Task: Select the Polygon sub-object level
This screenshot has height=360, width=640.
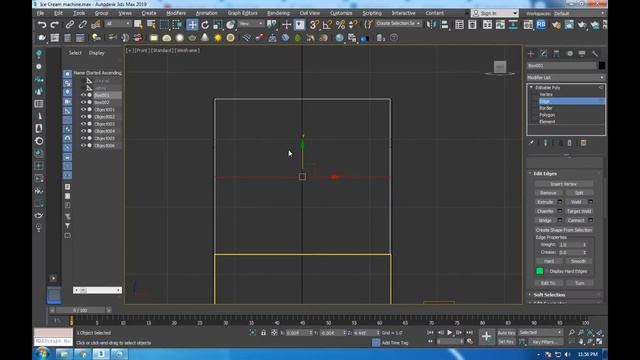Action: 547,115
